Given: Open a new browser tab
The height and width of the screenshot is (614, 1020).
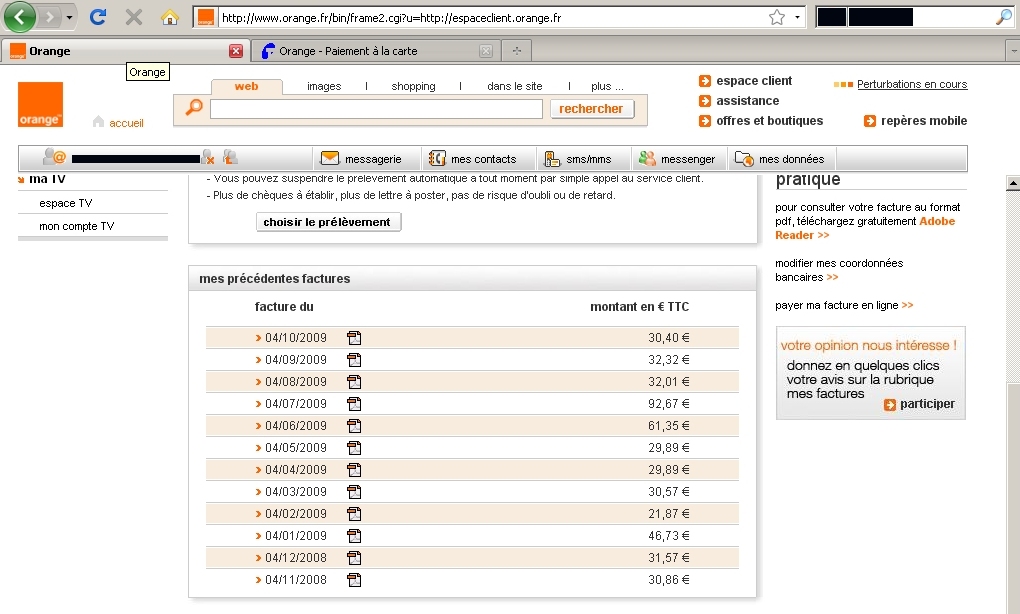Looking at the screenshot, I should [517, 51].
